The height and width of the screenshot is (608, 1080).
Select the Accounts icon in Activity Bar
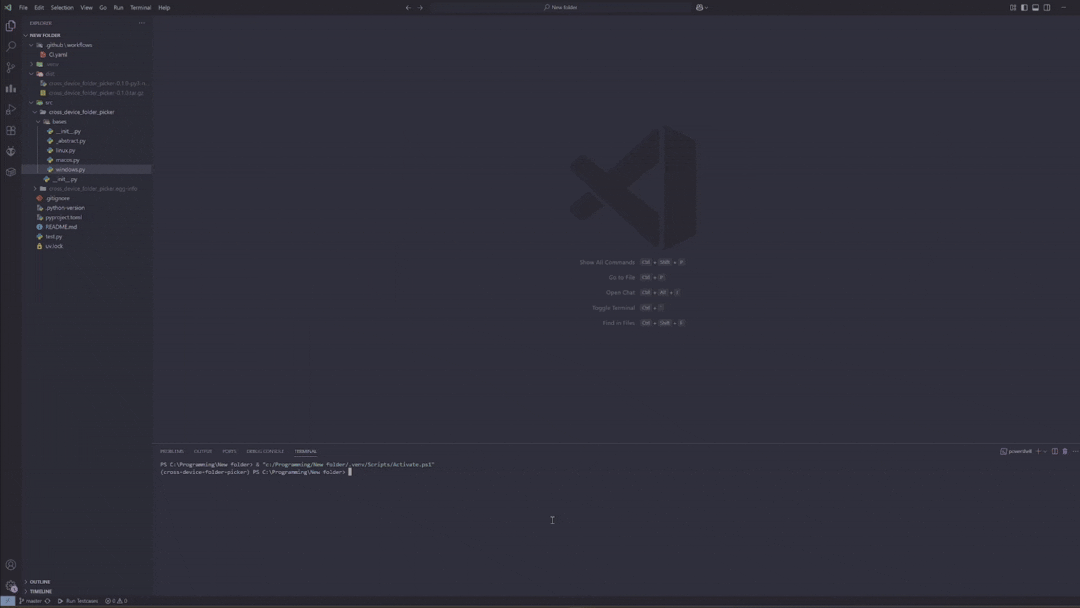pyautogui.click(x=10, y=564)
